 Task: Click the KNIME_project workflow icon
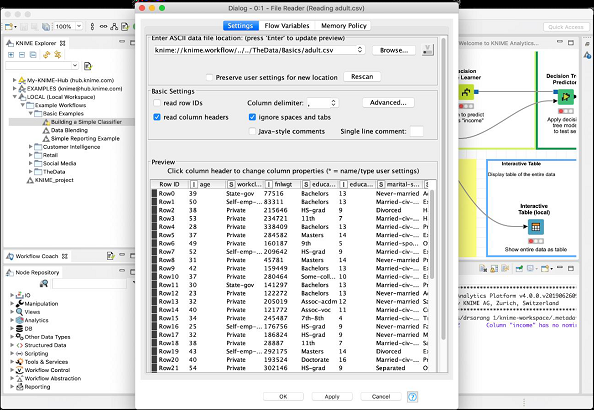pyautogui.click(x=30, y=180)
